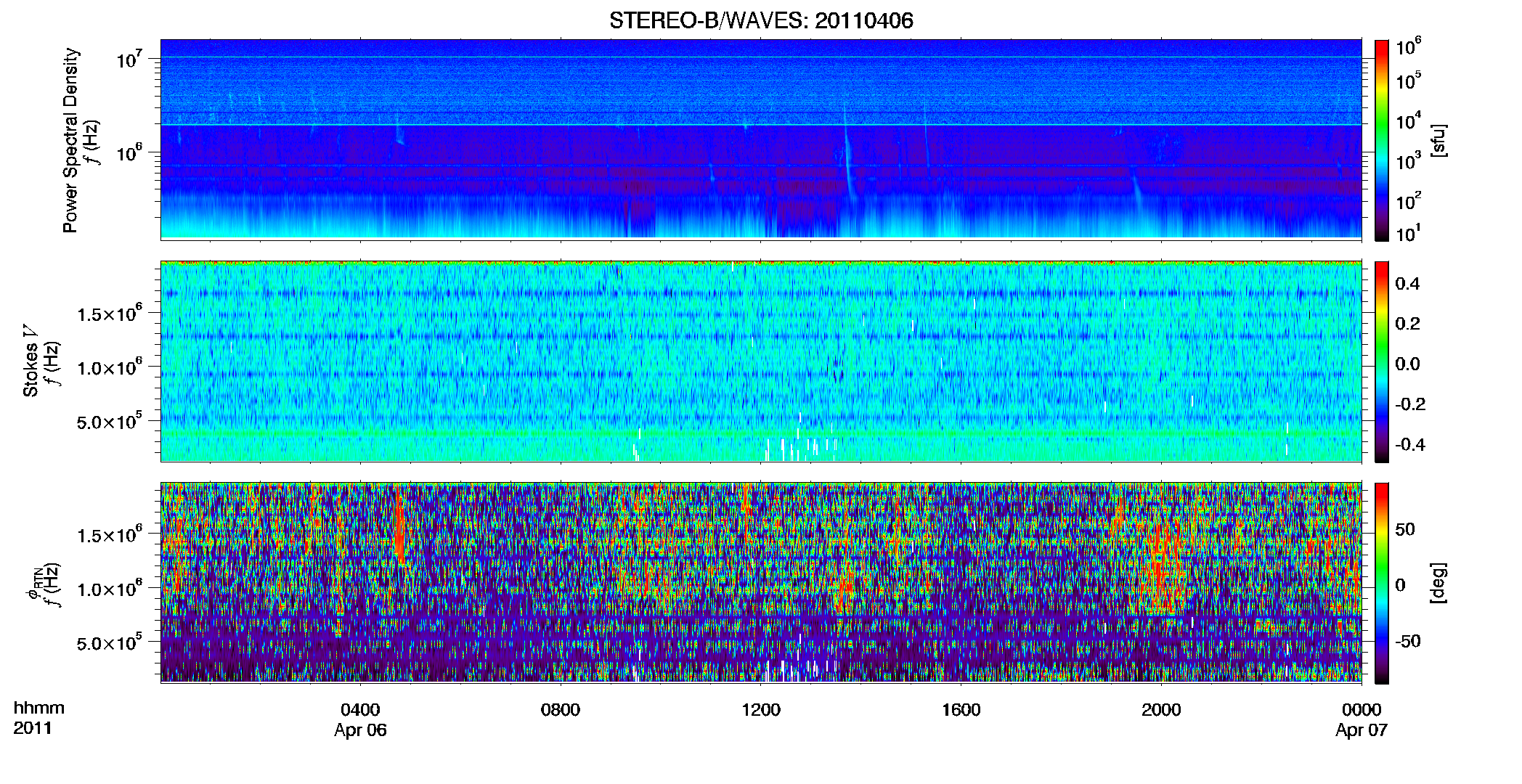
Task: Click the Apr 07 date label
Action: 1362,730
